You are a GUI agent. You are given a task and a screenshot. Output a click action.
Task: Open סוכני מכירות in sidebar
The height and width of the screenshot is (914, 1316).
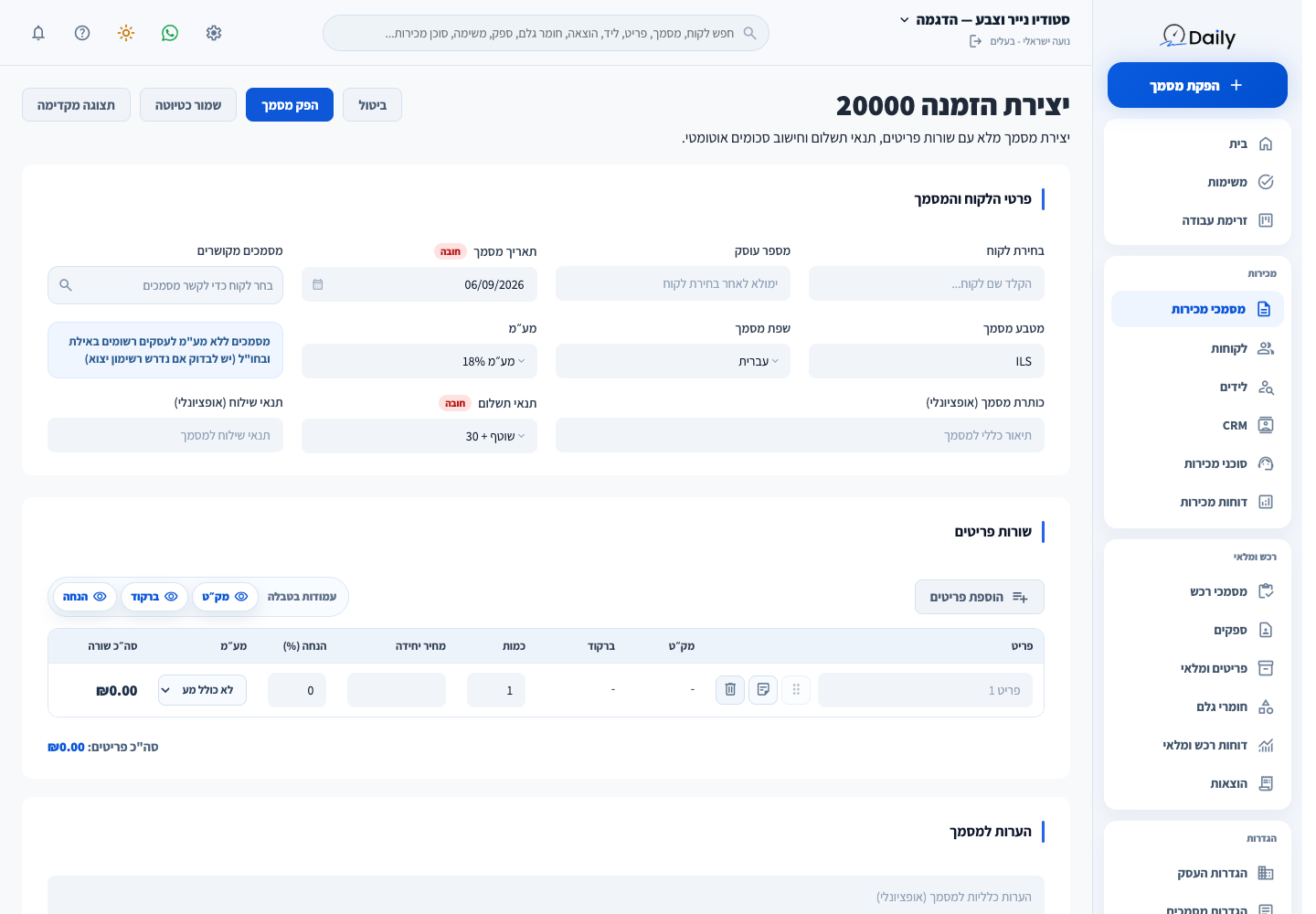[1197, 463]
